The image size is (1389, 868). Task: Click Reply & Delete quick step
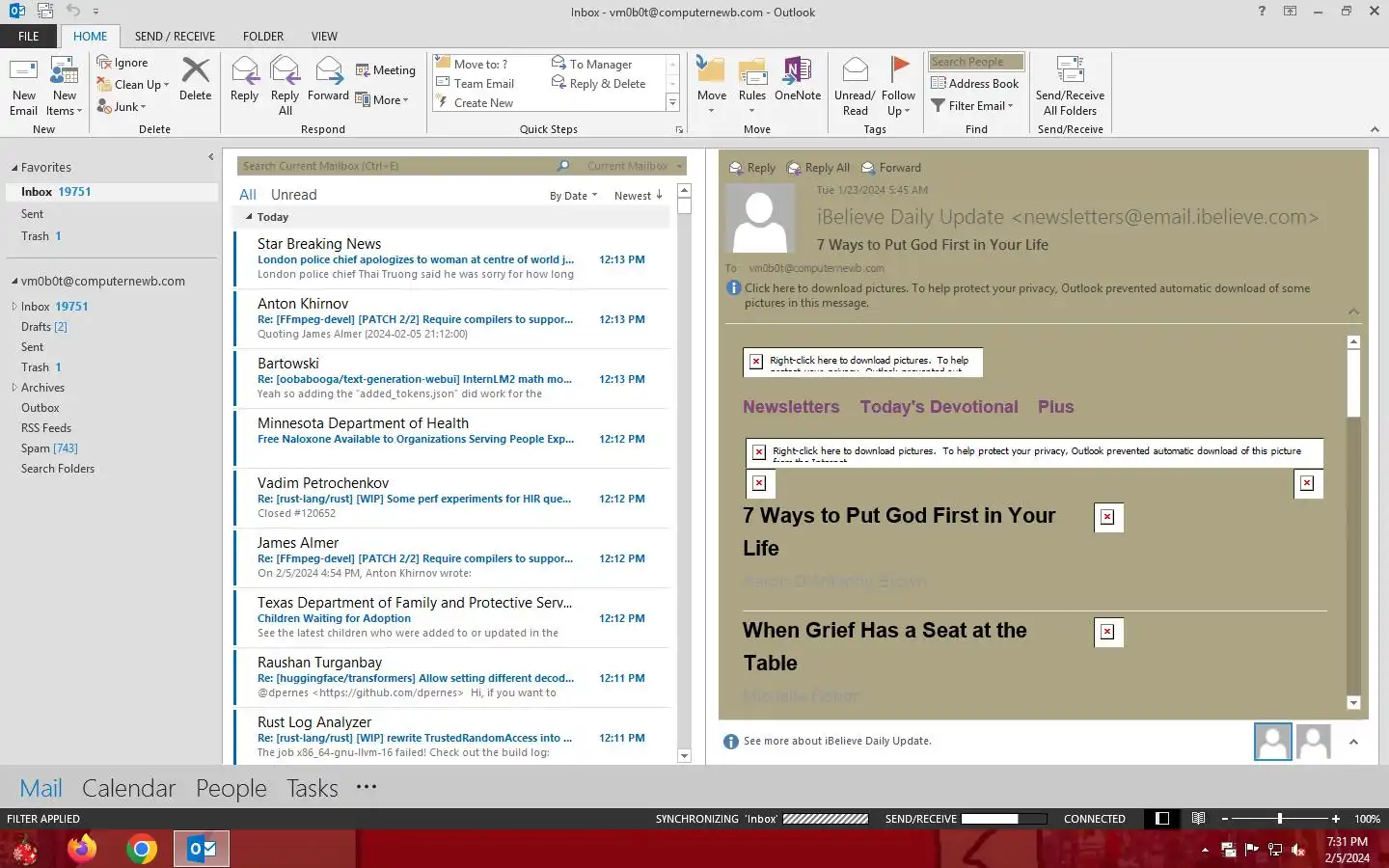598,84
